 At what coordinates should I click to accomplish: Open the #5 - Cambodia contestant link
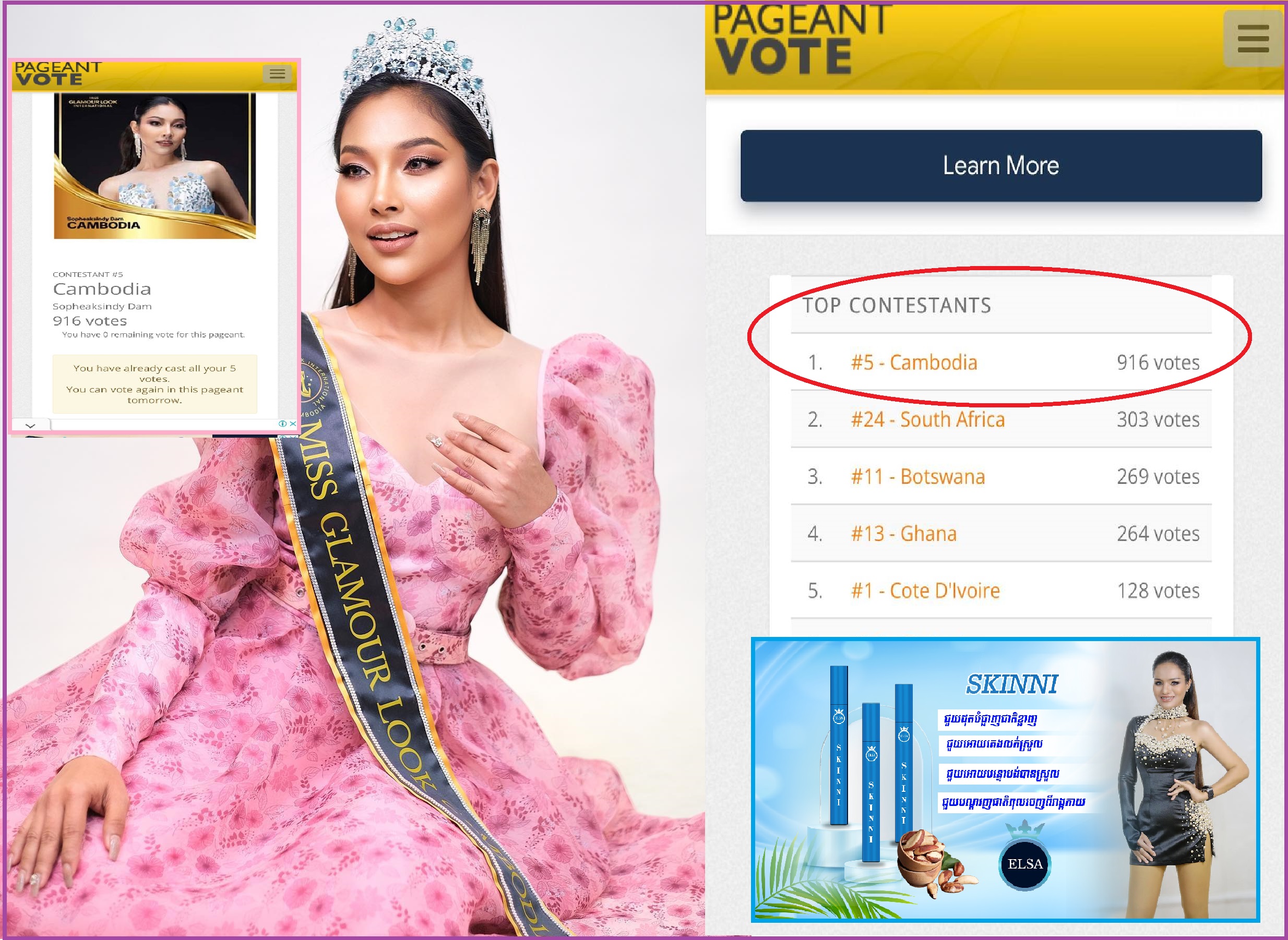[x=913, y=363]
